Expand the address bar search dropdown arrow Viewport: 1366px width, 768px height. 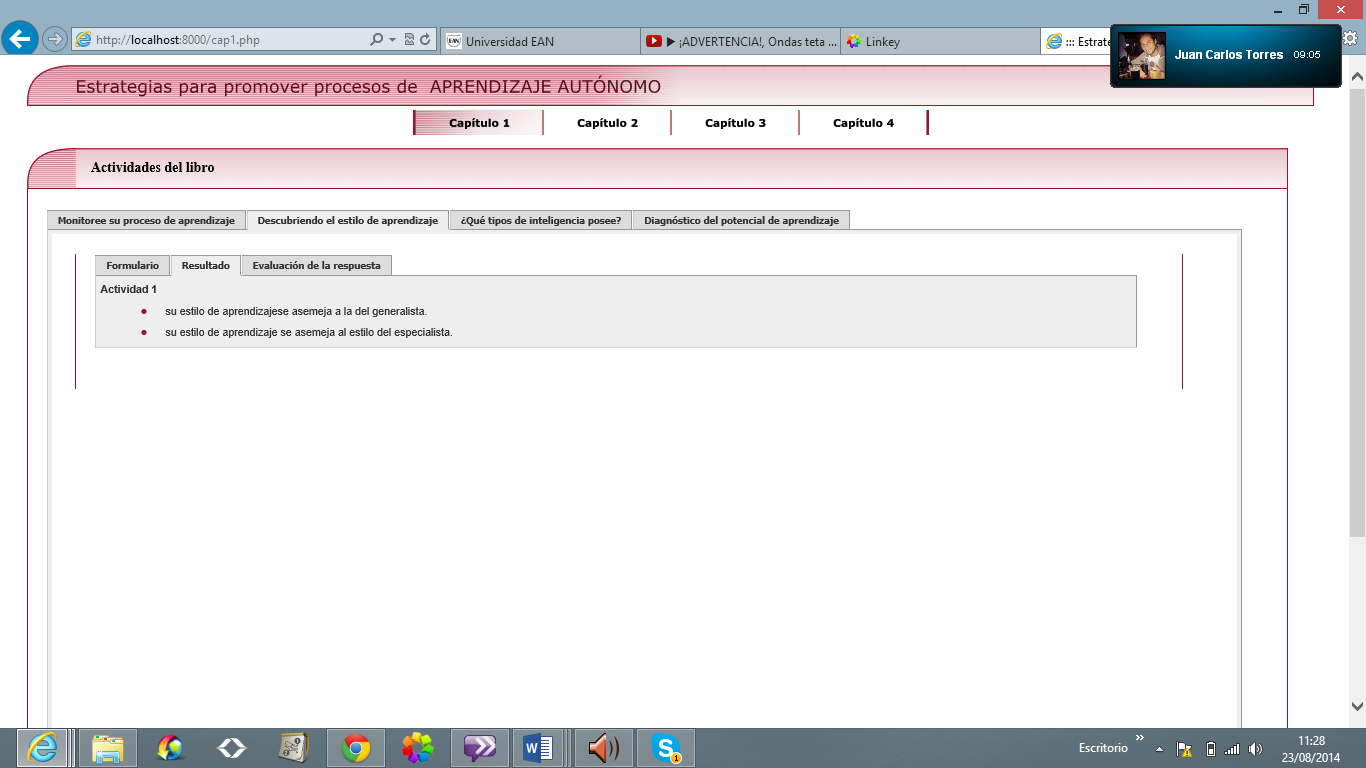(x=392, y=40)
